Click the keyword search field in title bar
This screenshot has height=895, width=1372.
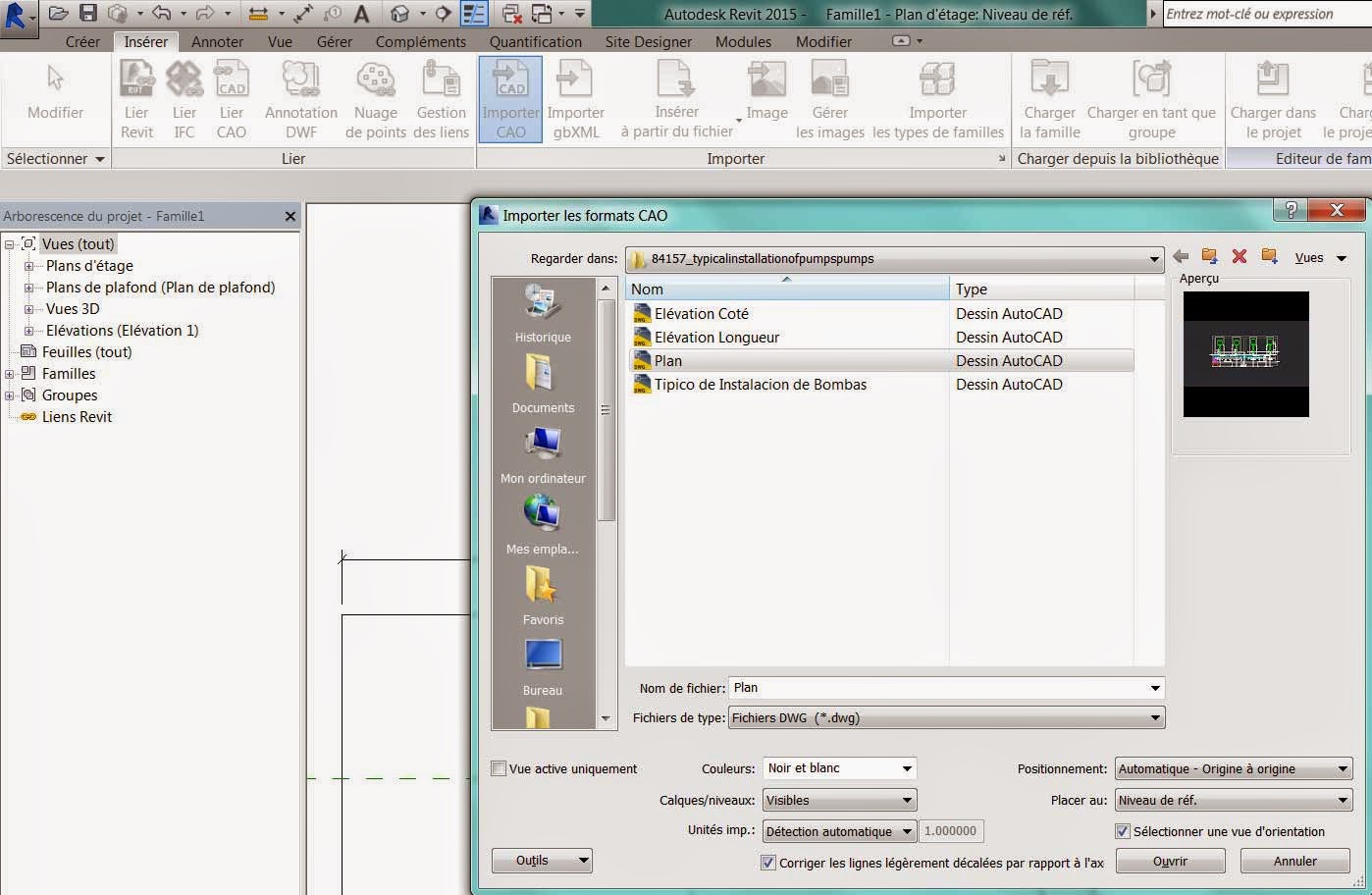click(1266, 14)
